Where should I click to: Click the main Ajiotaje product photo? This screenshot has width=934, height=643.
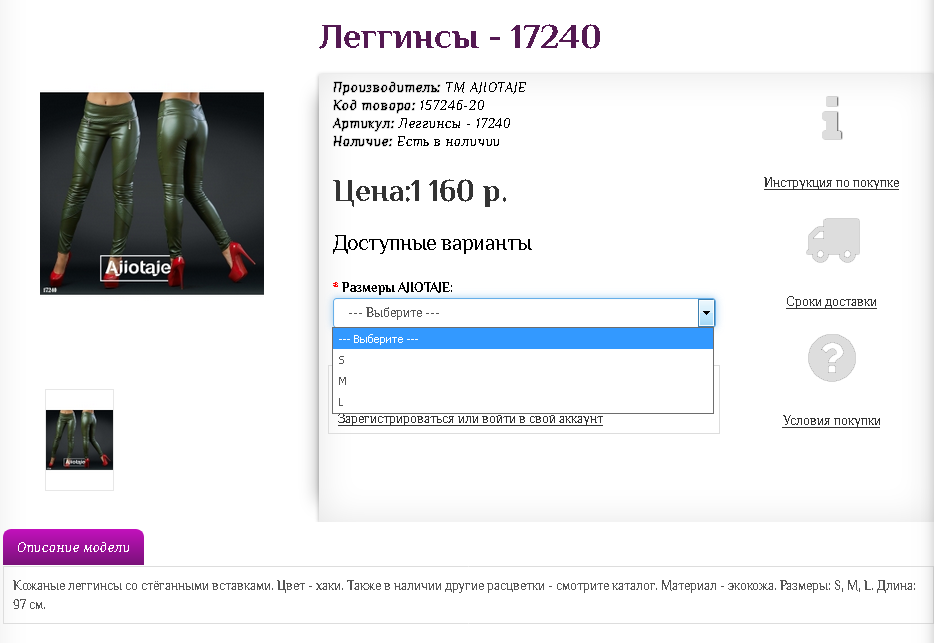151,192
